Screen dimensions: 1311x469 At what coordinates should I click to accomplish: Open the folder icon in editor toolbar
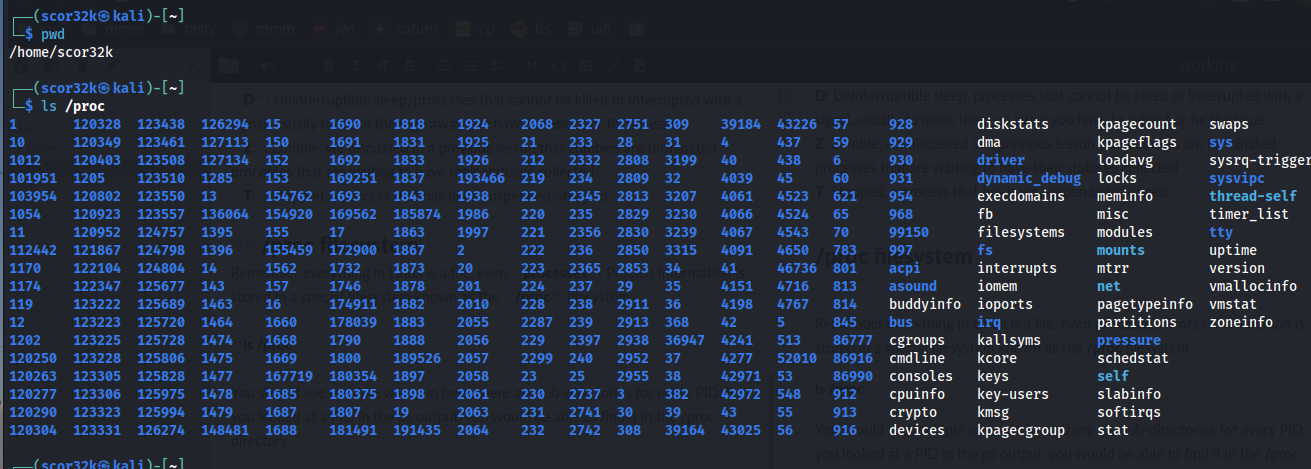(x=229, y=65)
